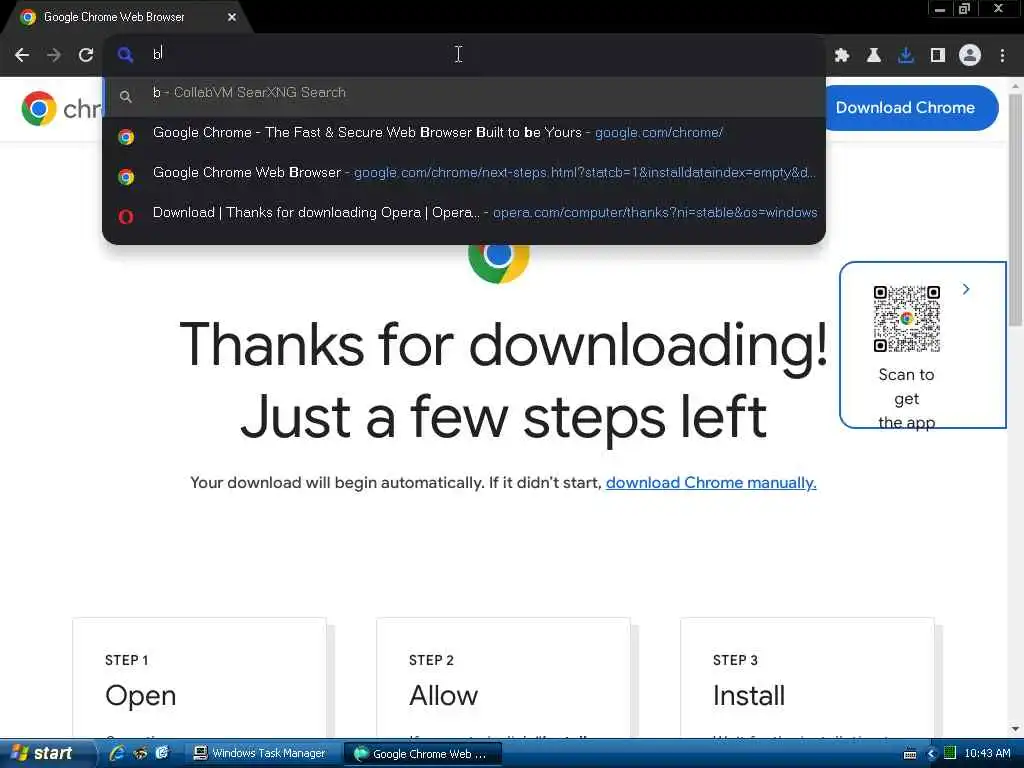The image size is (1024, 768).
Task: Open Chrome's three-dot menu
Action: click(x=1002, y=55)
